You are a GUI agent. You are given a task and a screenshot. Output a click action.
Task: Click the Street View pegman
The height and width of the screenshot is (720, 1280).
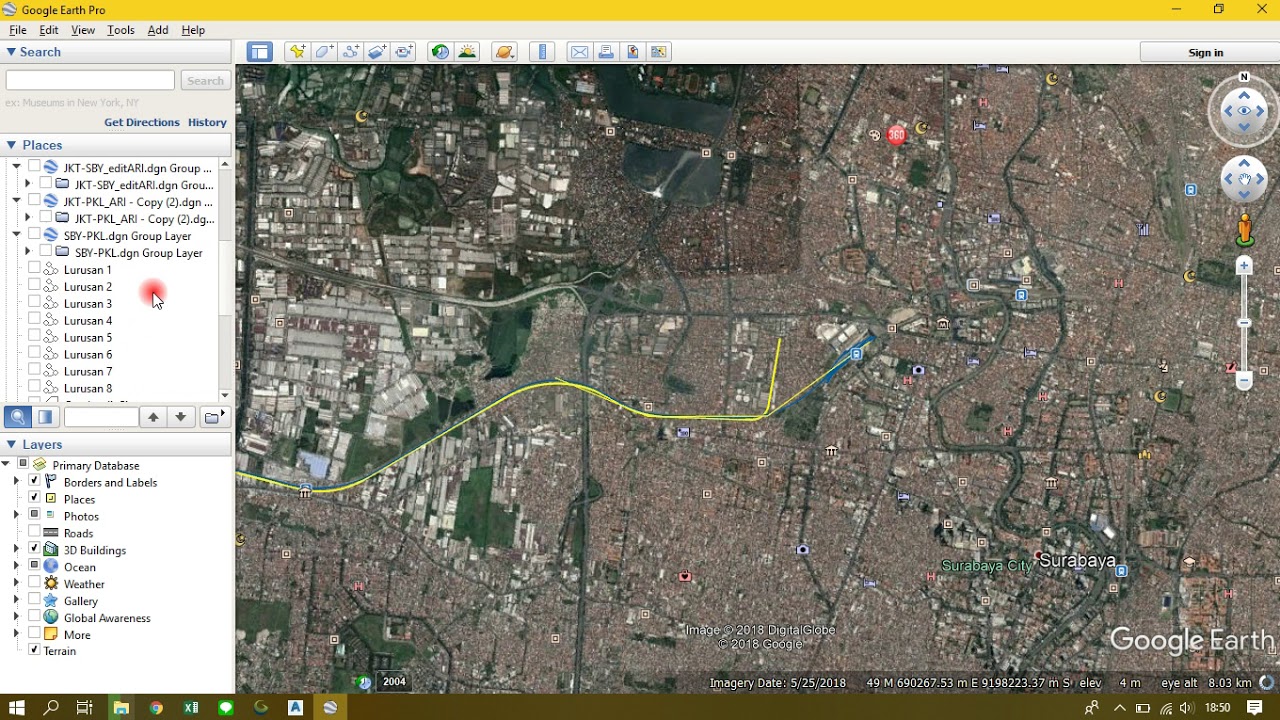click(x=1244, y=230)
